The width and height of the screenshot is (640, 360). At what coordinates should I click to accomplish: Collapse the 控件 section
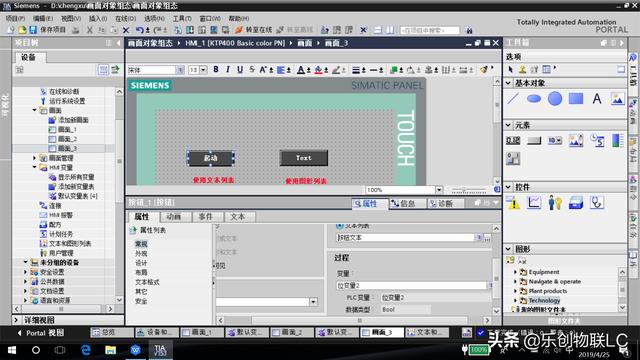509,187
